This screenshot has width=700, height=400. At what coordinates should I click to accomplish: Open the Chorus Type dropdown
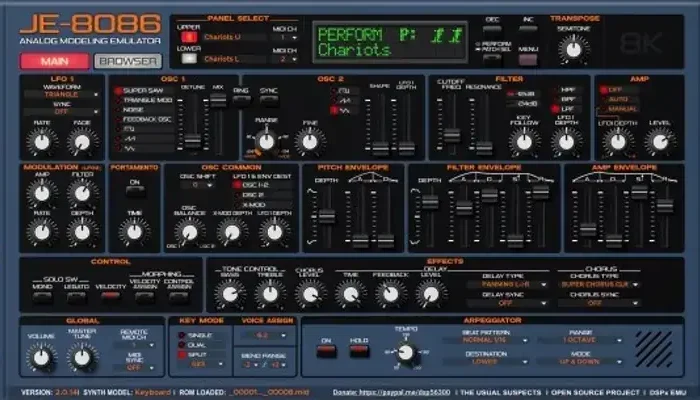coord(599,284)
